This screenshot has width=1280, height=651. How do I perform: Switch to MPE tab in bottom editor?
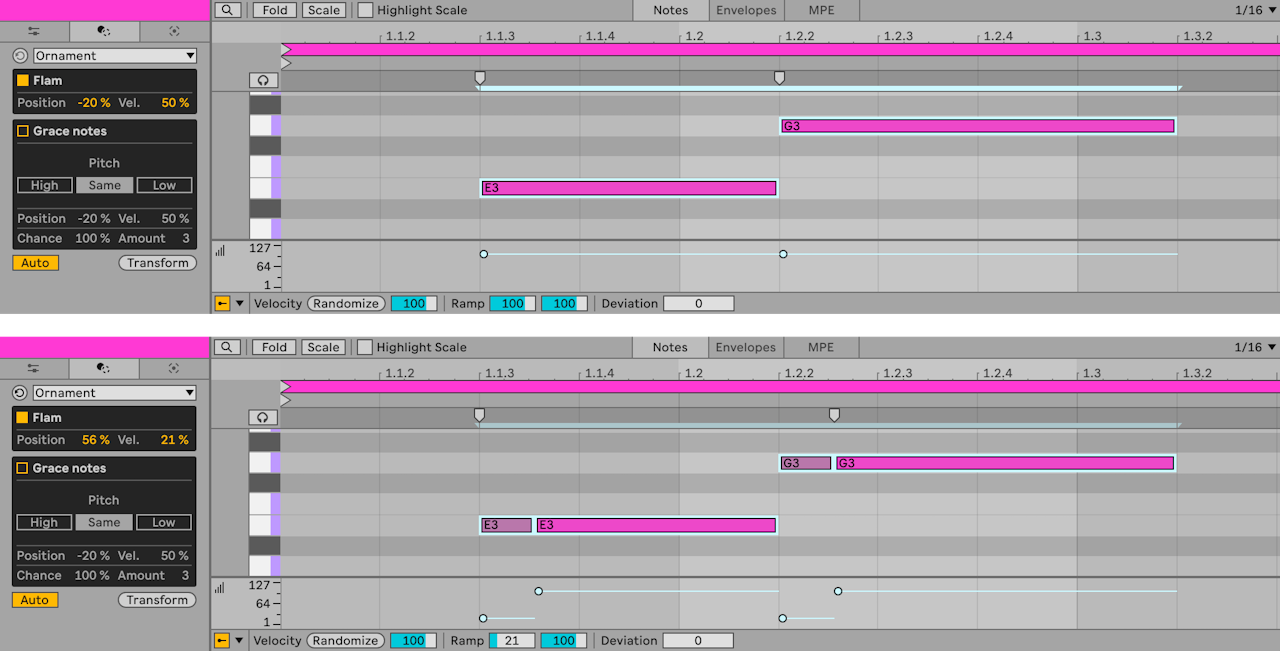coord(821,347)
